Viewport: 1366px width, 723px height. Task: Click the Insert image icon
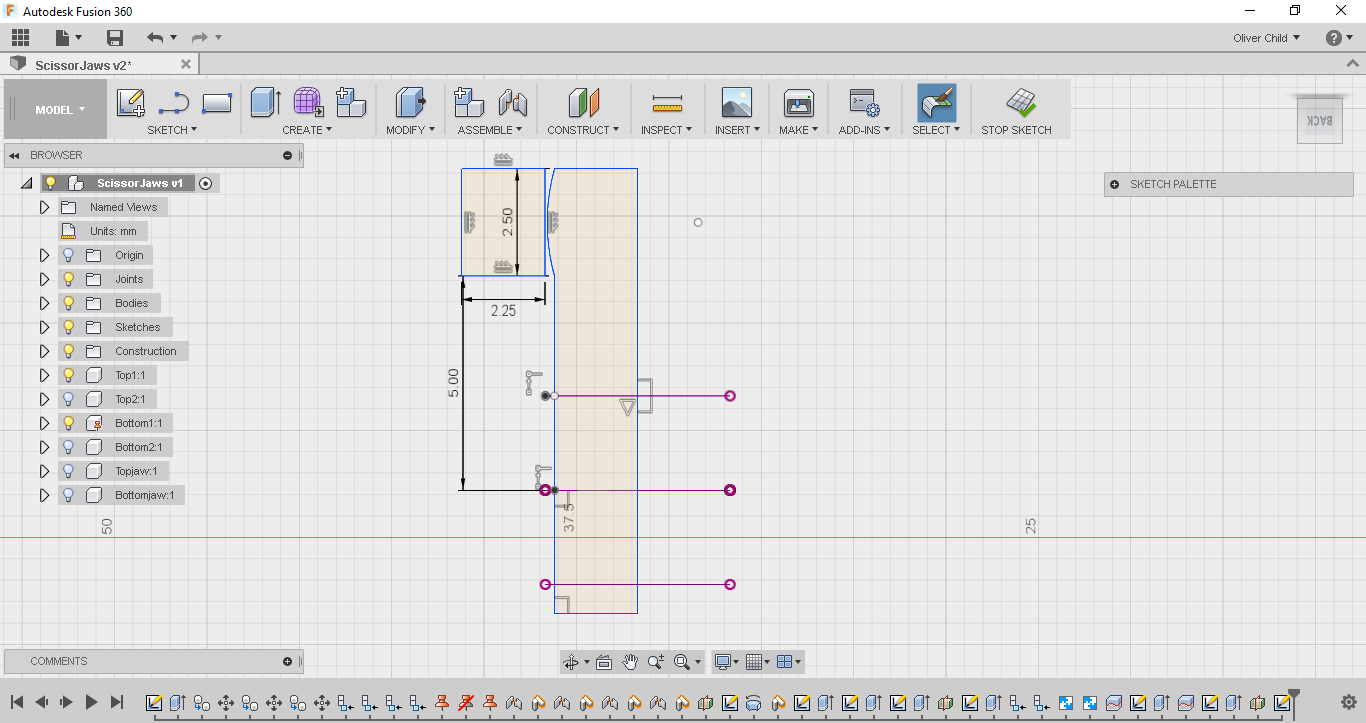(736, 102)
